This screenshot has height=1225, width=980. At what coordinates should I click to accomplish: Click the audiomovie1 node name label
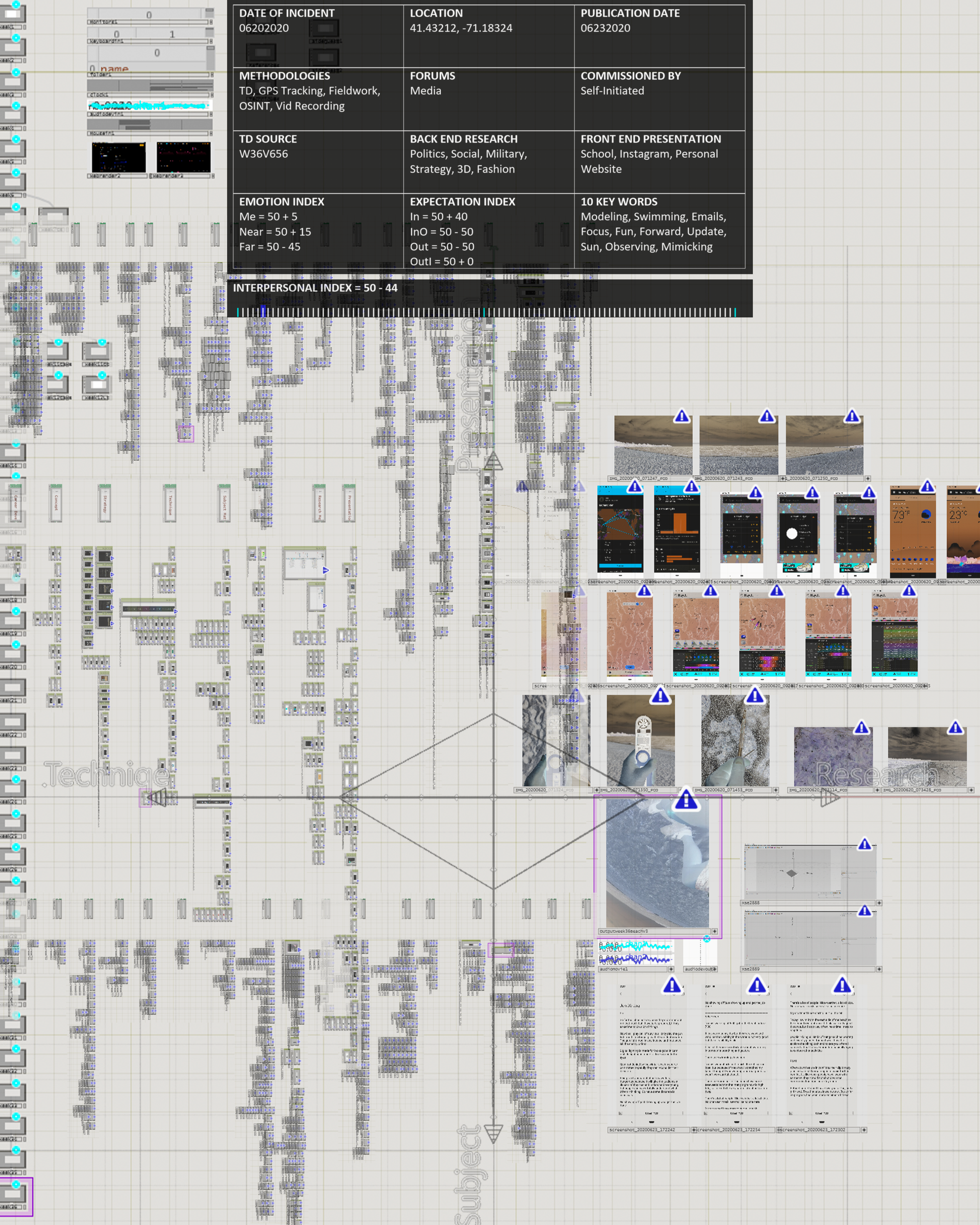coord(614,969)
